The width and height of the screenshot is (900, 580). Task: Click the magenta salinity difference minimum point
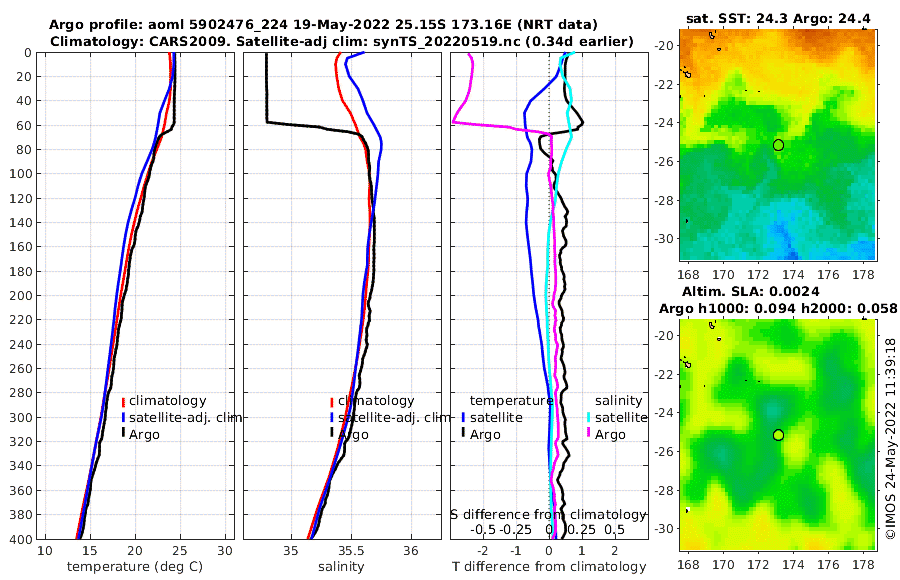click(454, 122)
